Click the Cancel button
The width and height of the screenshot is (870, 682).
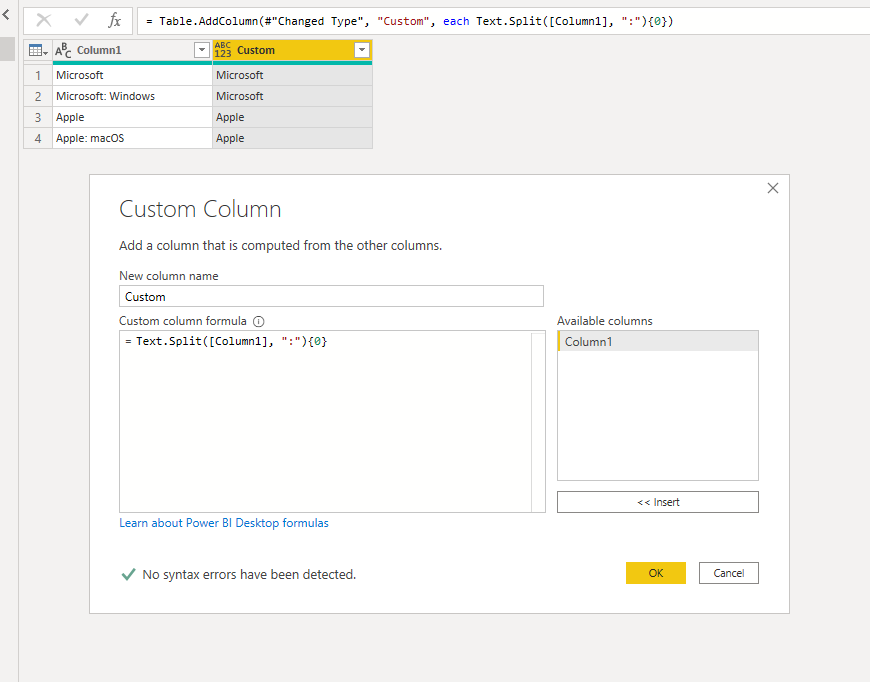pos(729,573)
